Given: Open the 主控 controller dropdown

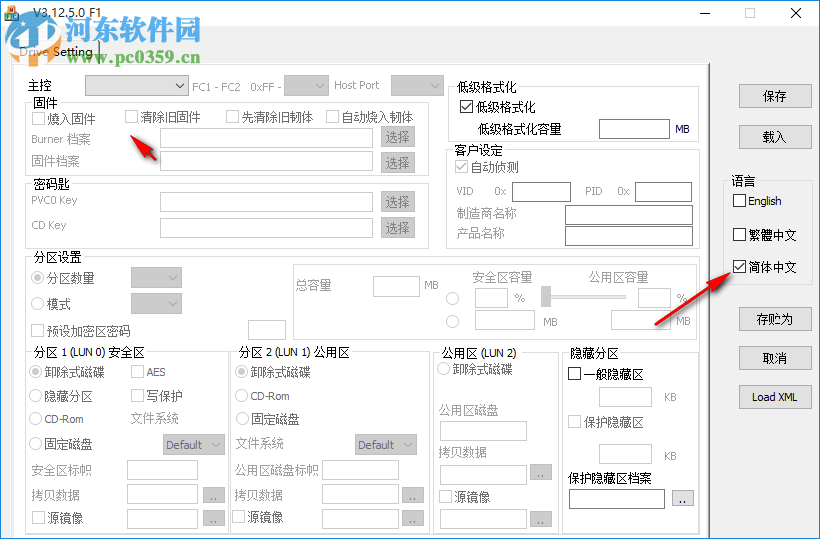Looking at the screenshot, I should (136, 86).
